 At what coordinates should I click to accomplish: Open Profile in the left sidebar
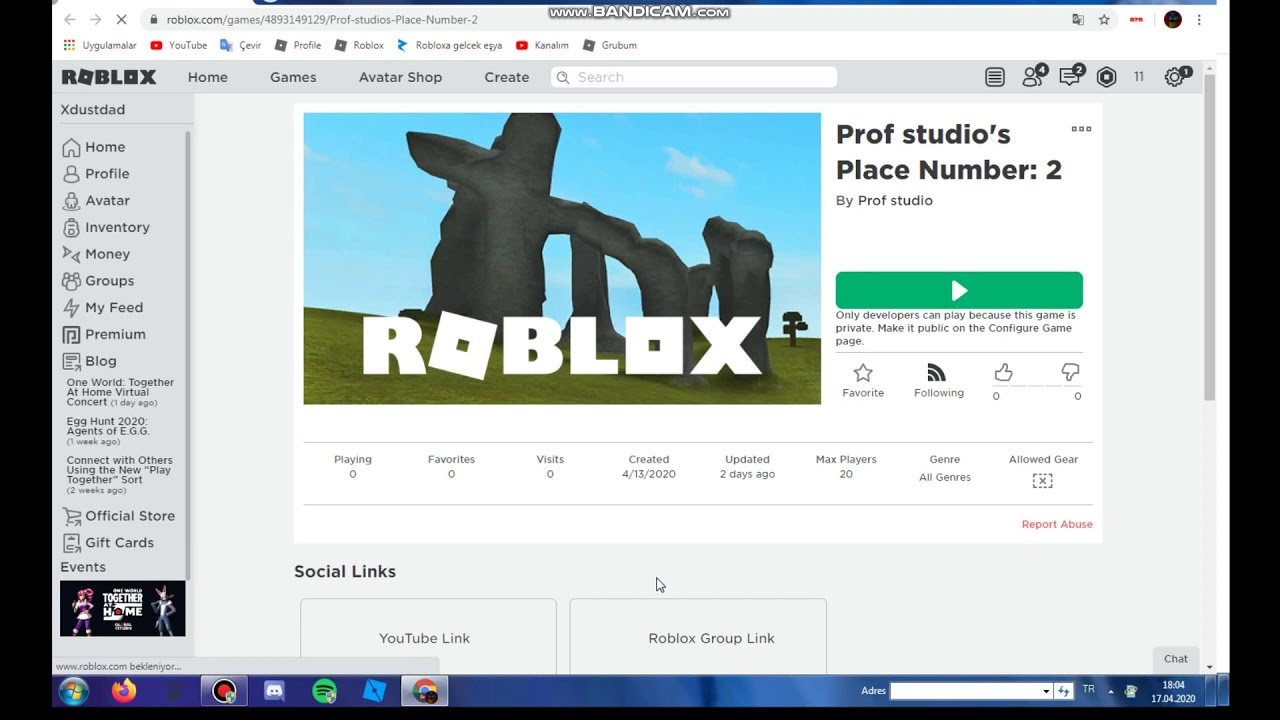click(x=96, y=174)
